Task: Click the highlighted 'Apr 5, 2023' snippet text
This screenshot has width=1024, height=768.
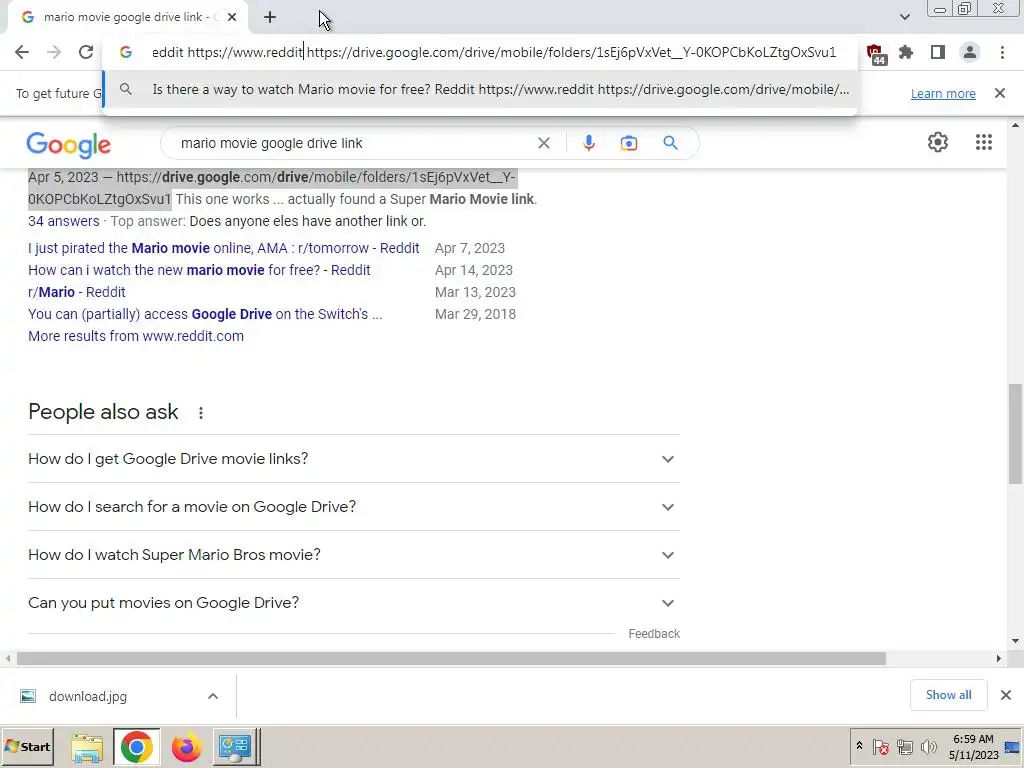Action: (x=272, y=188)
